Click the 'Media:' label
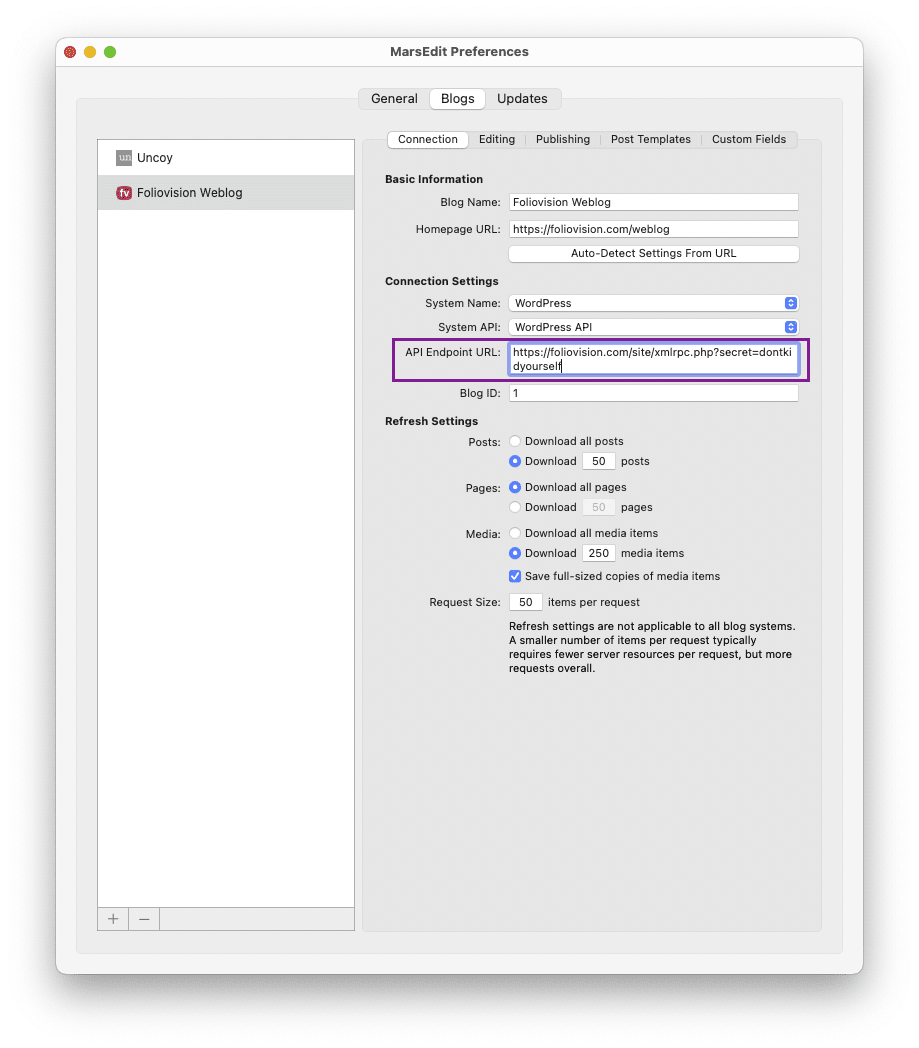Viewport: 919px width, 1048px height. [483, 535]
